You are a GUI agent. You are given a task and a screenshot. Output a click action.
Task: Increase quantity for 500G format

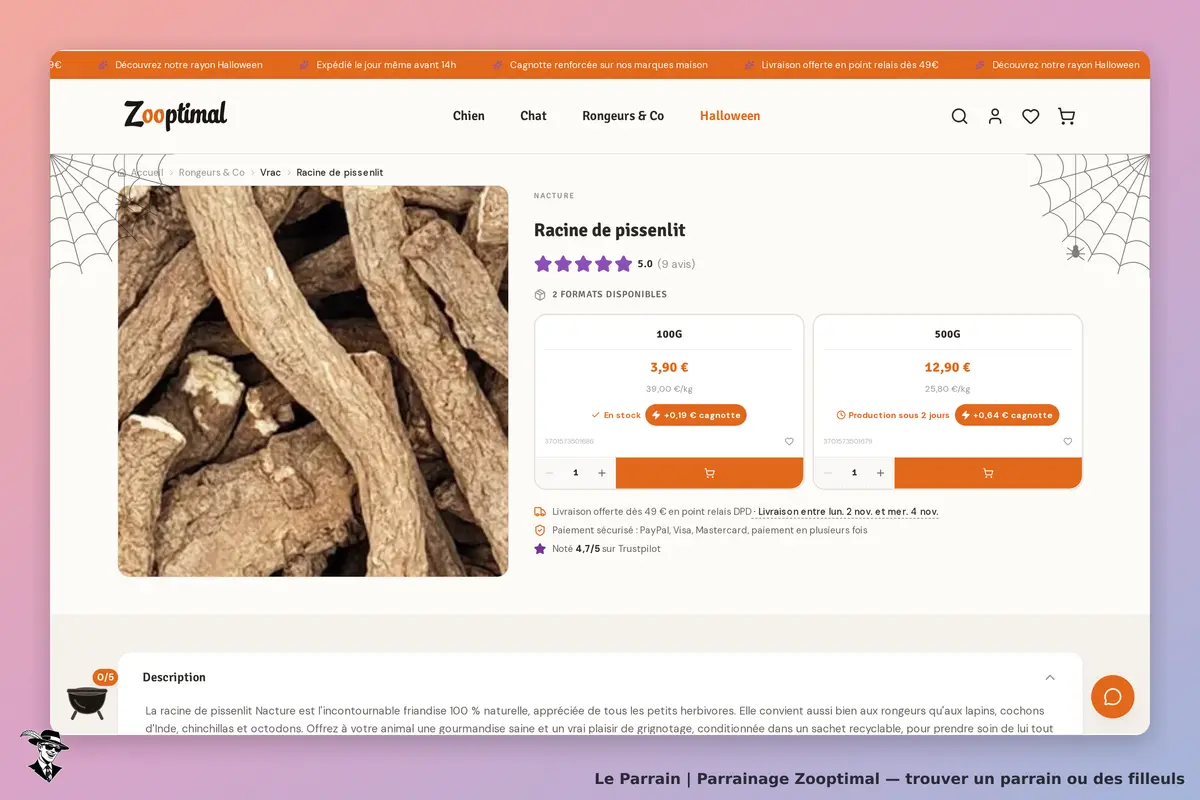pyautogui.click(x=880, y=473)
